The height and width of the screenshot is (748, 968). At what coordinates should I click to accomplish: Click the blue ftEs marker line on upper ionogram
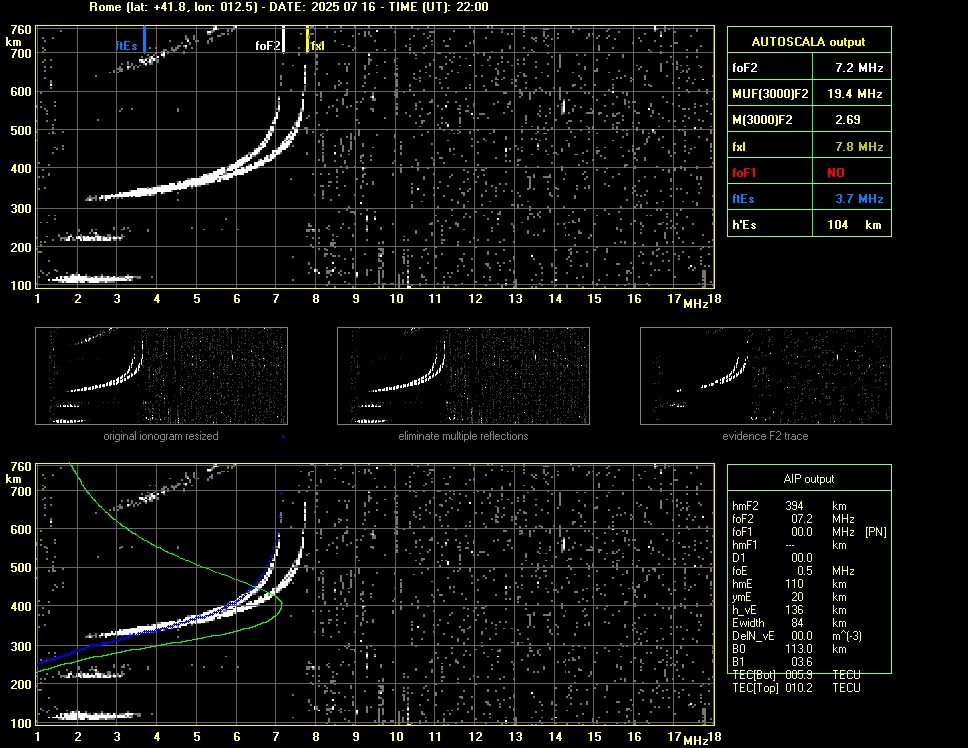(x=144, y=39)
